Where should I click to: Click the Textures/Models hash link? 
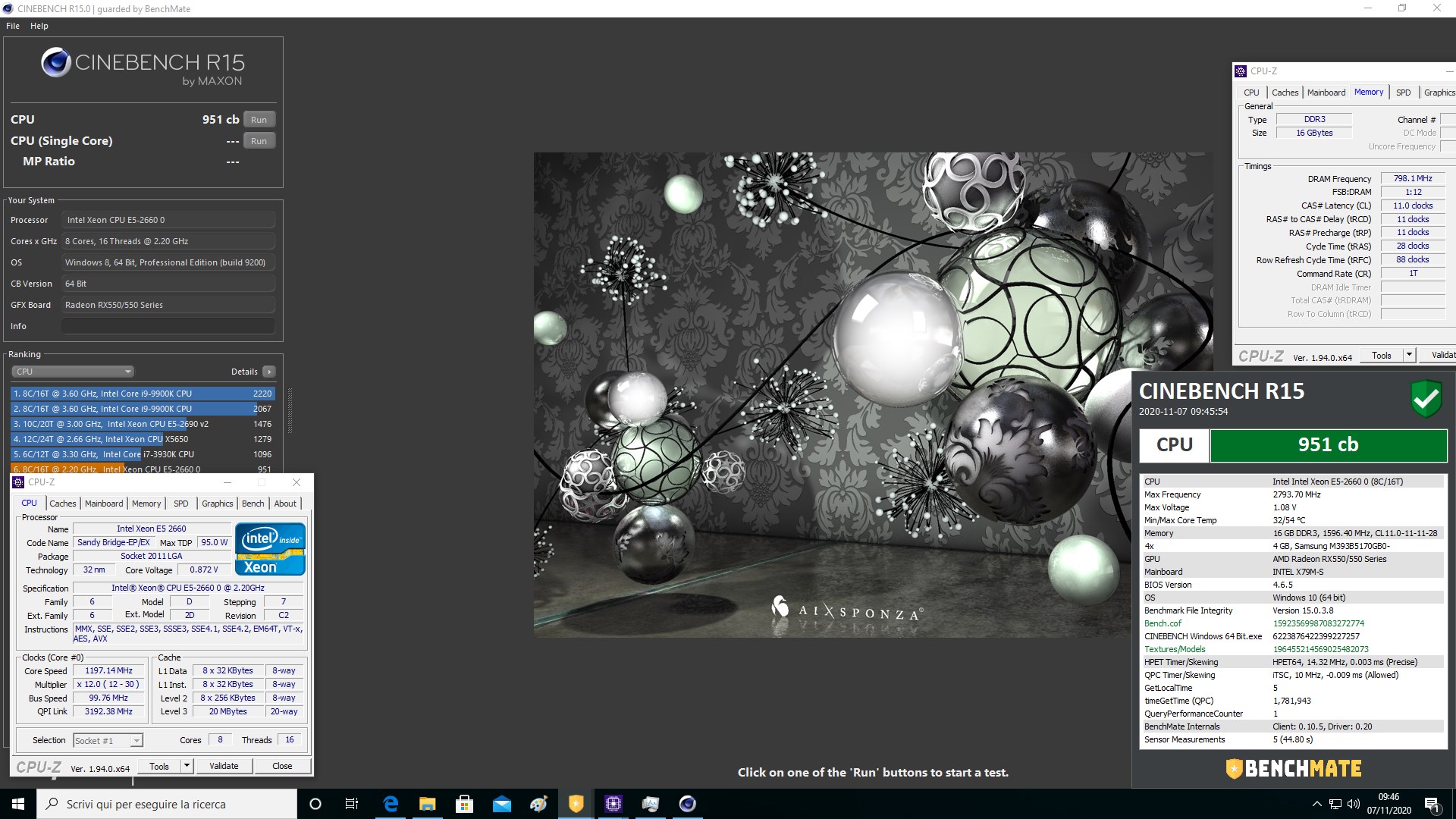[x=1320, y=649]
